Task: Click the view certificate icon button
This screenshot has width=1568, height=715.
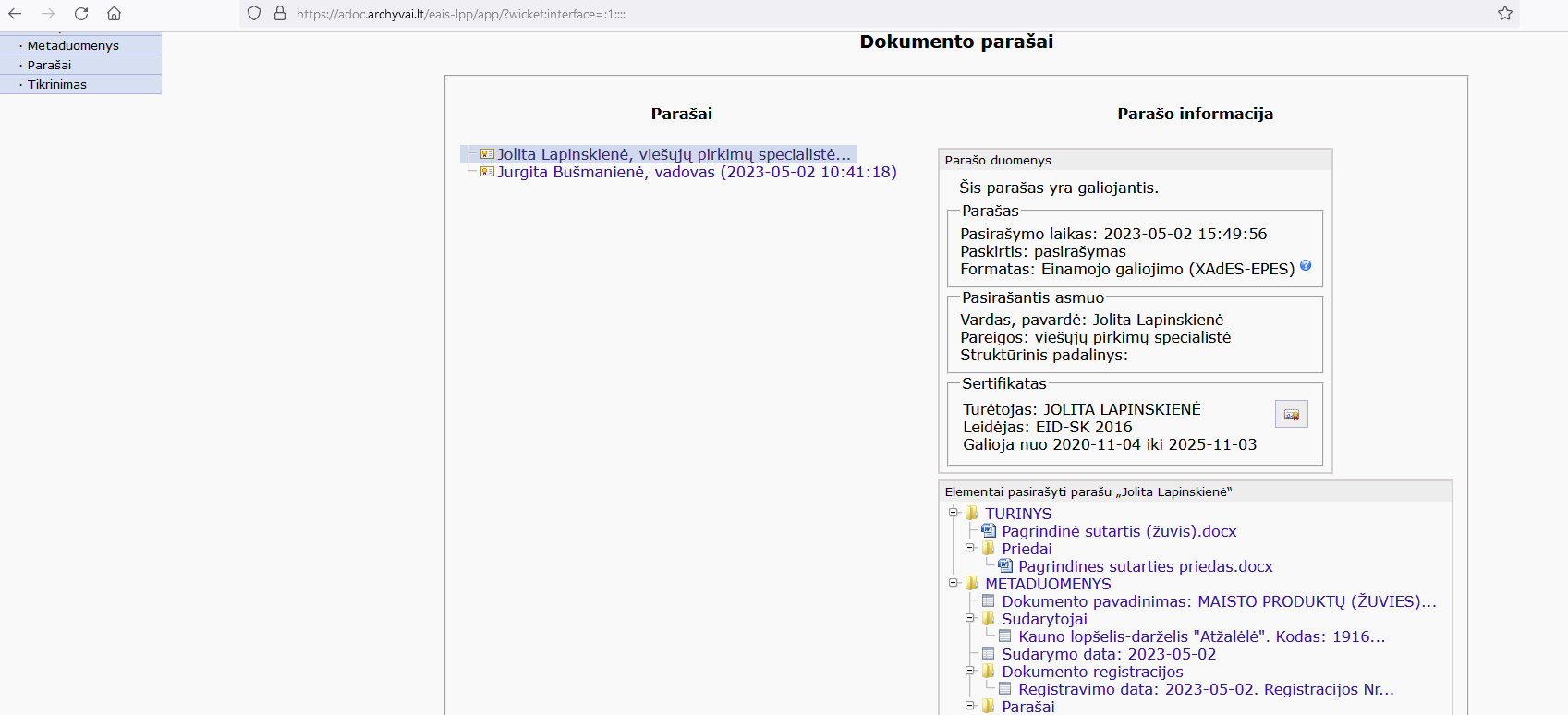Action: (1291, 414)
